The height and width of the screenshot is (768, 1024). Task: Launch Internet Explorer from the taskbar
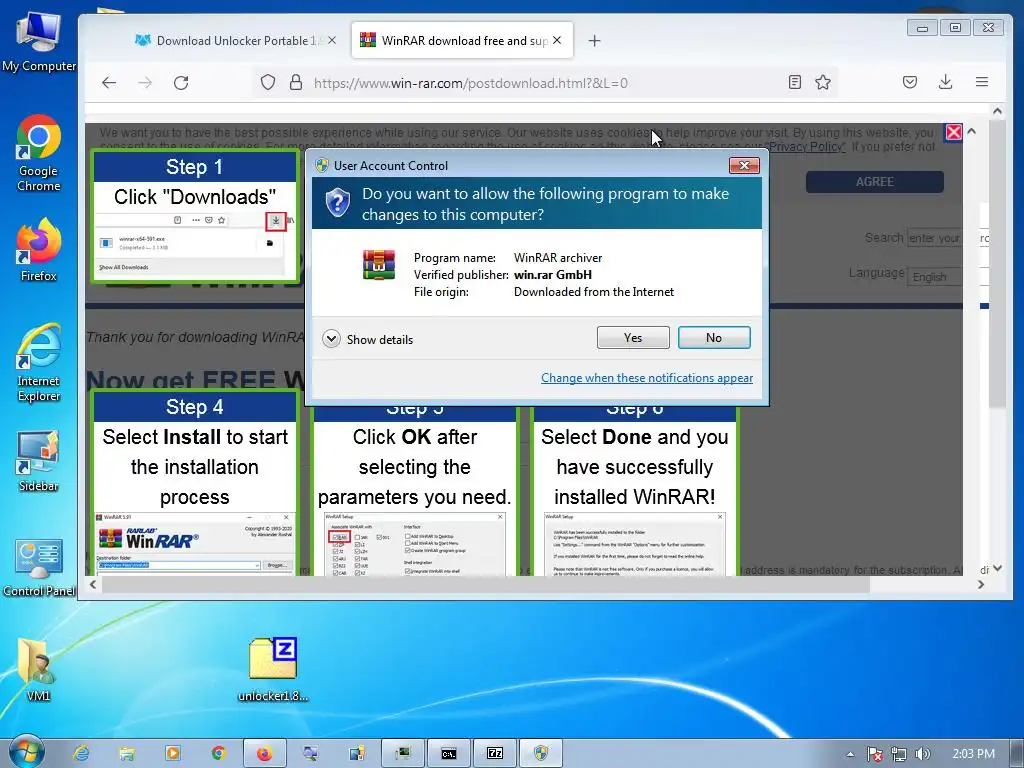click(x=82, y=753)
